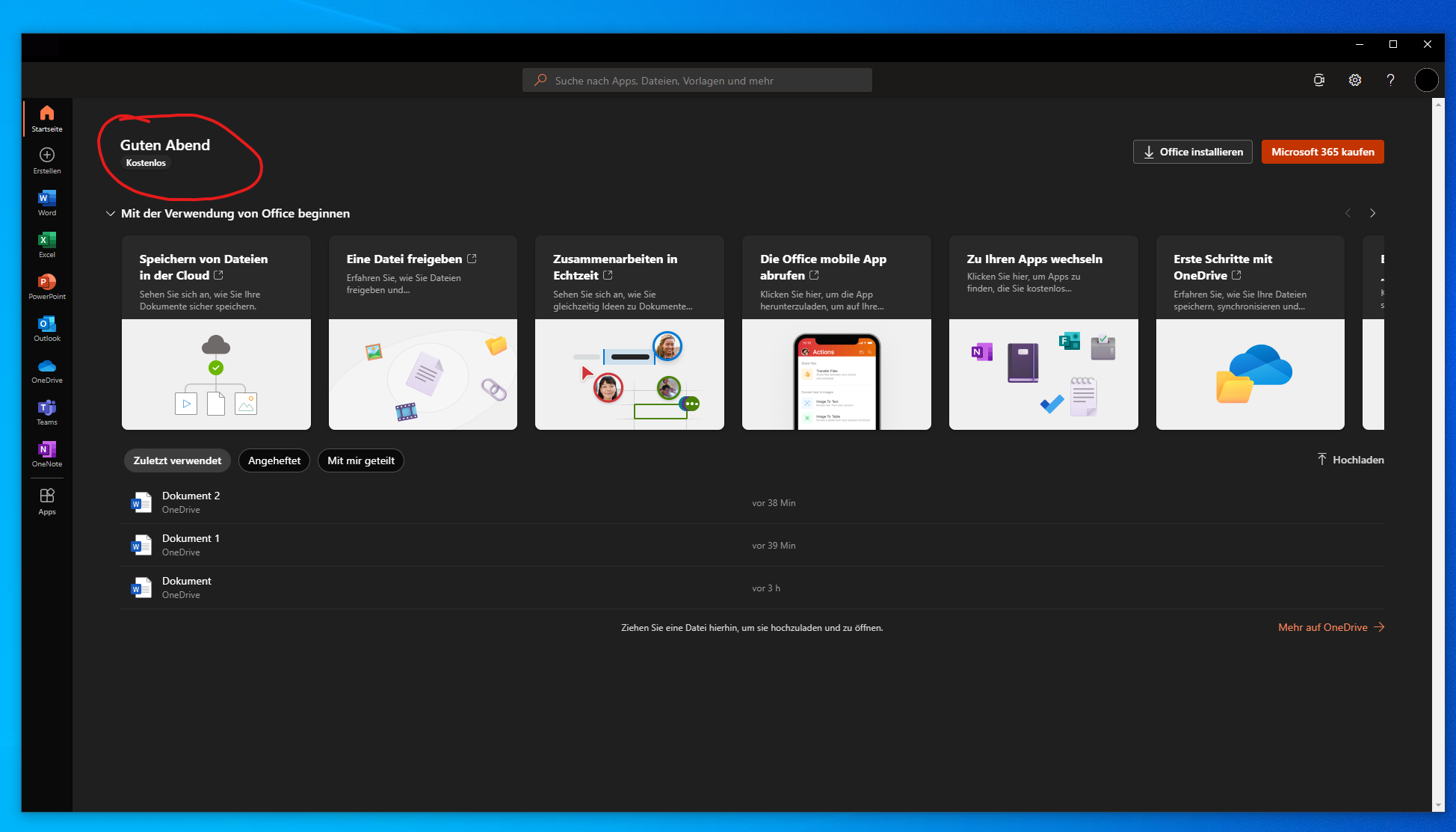1456x832 pixels.
Task: Click 'Microsoft 365 kaufen' button
Action: pyautogui.click(x=1322, y=152)
